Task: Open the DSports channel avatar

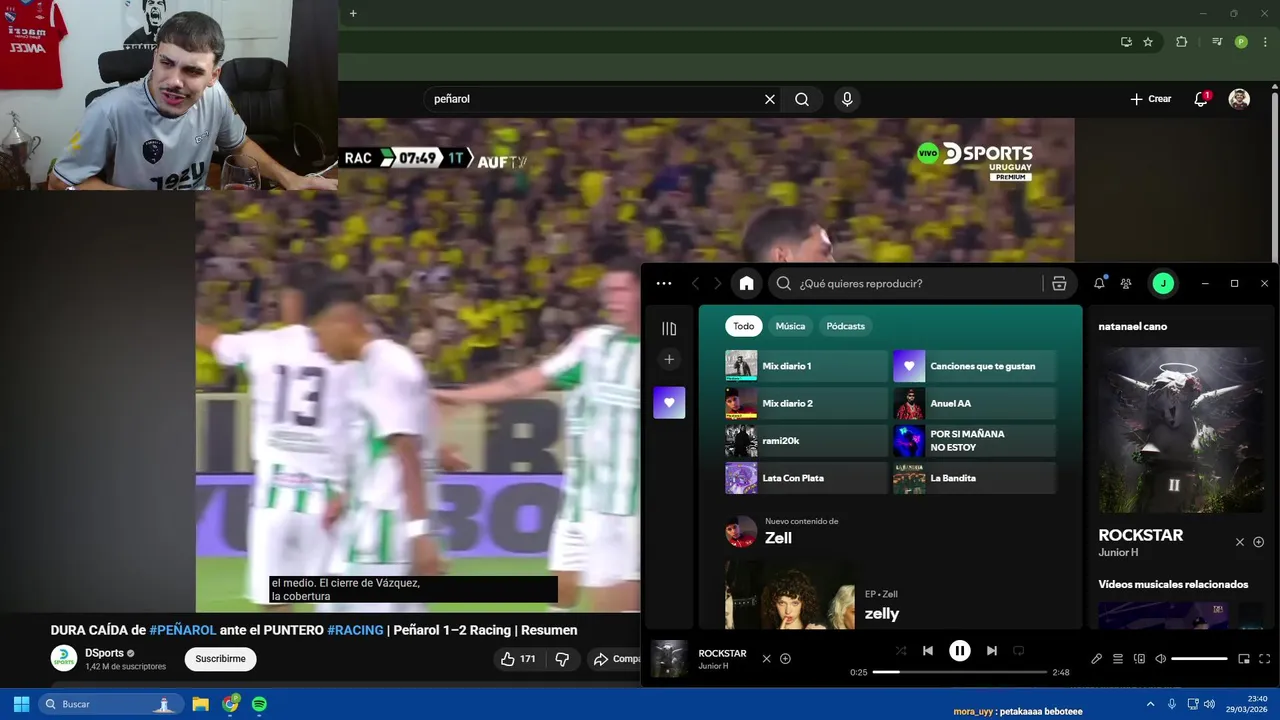Action: [x=64, y=659]
